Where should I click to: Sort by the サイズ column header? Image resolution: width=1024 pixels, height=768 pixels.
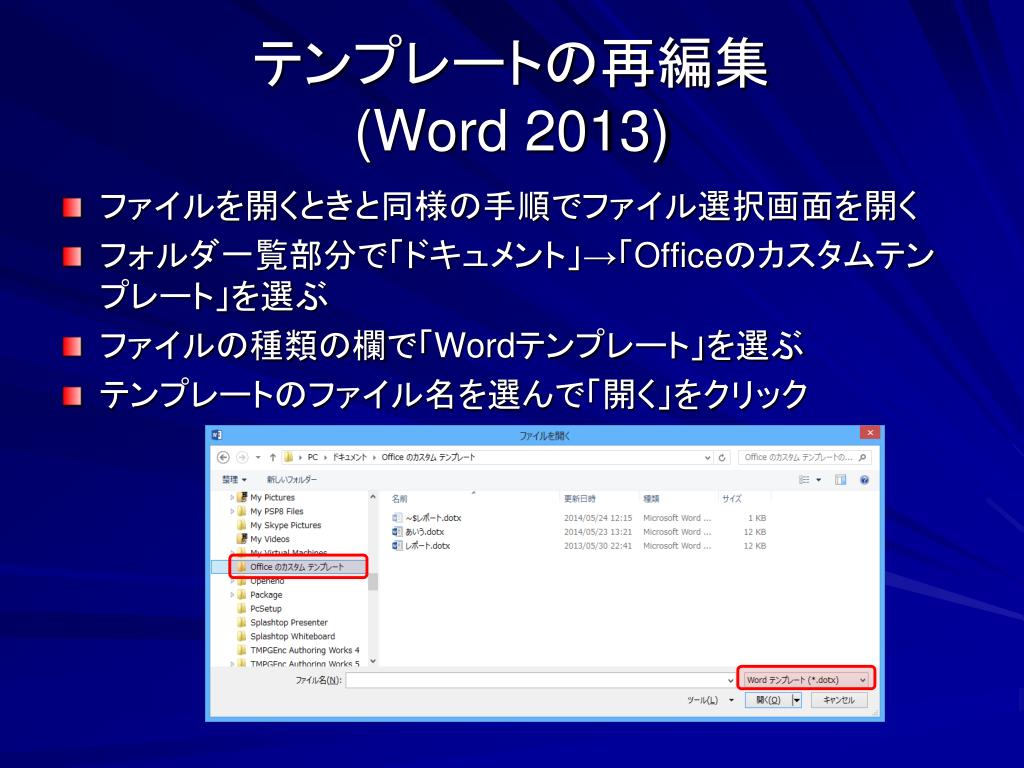732,499
